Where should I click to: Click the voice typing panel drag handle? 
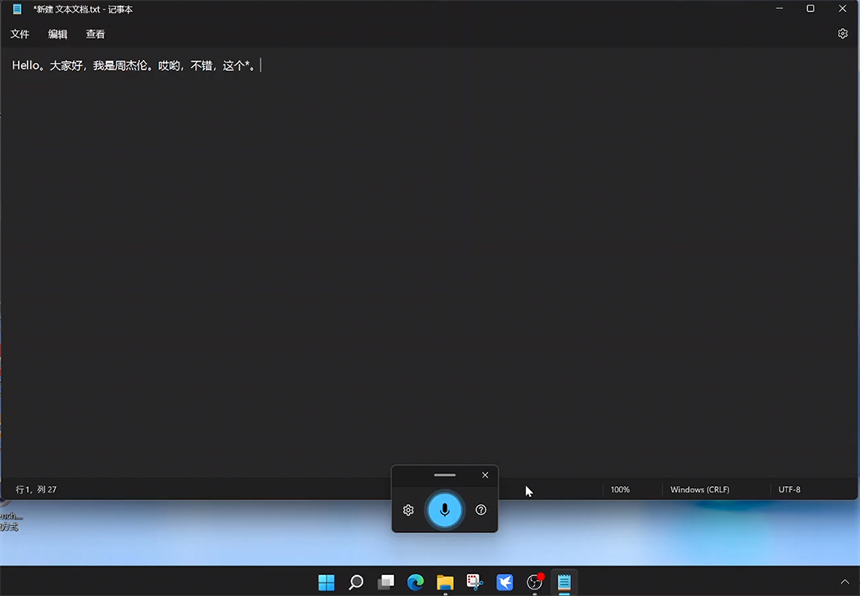point(445,475)
